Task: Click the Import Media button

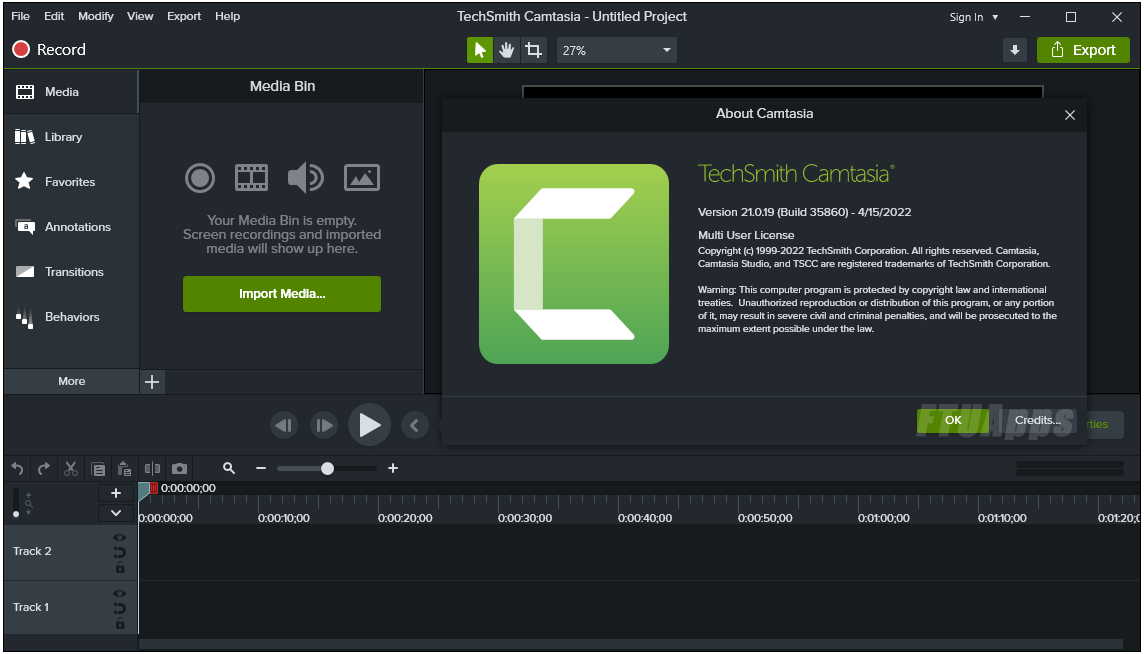Action: (282, 294)
